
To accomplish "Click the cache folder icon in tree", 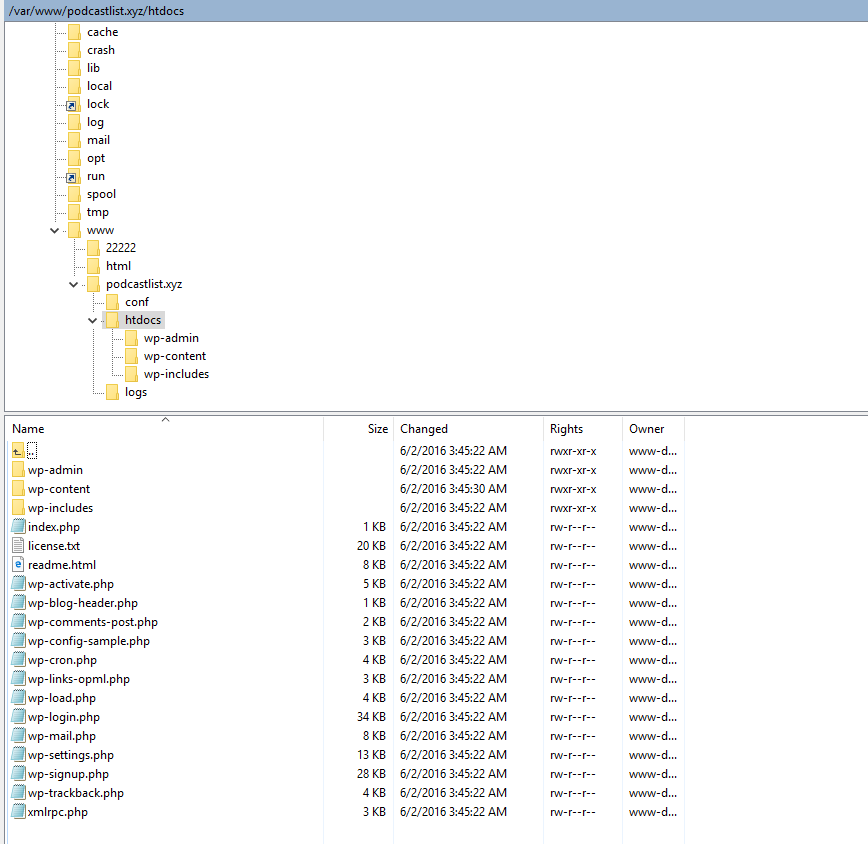I will point(74,32).
